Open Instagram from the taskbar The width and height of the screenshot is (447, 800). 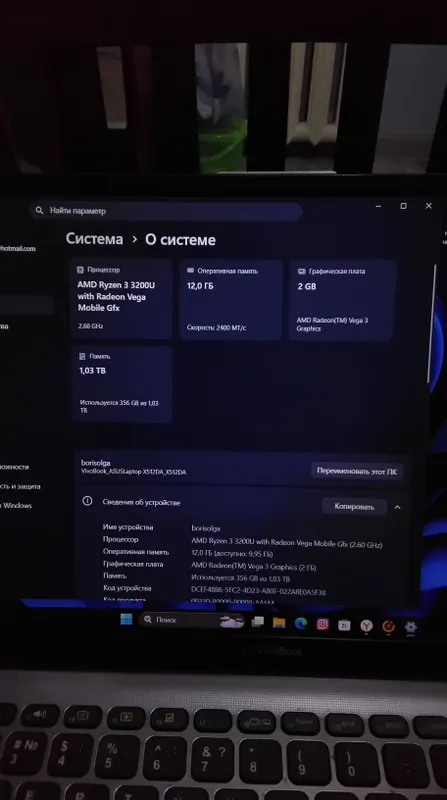pyautogui.click(x=323, y=624)
